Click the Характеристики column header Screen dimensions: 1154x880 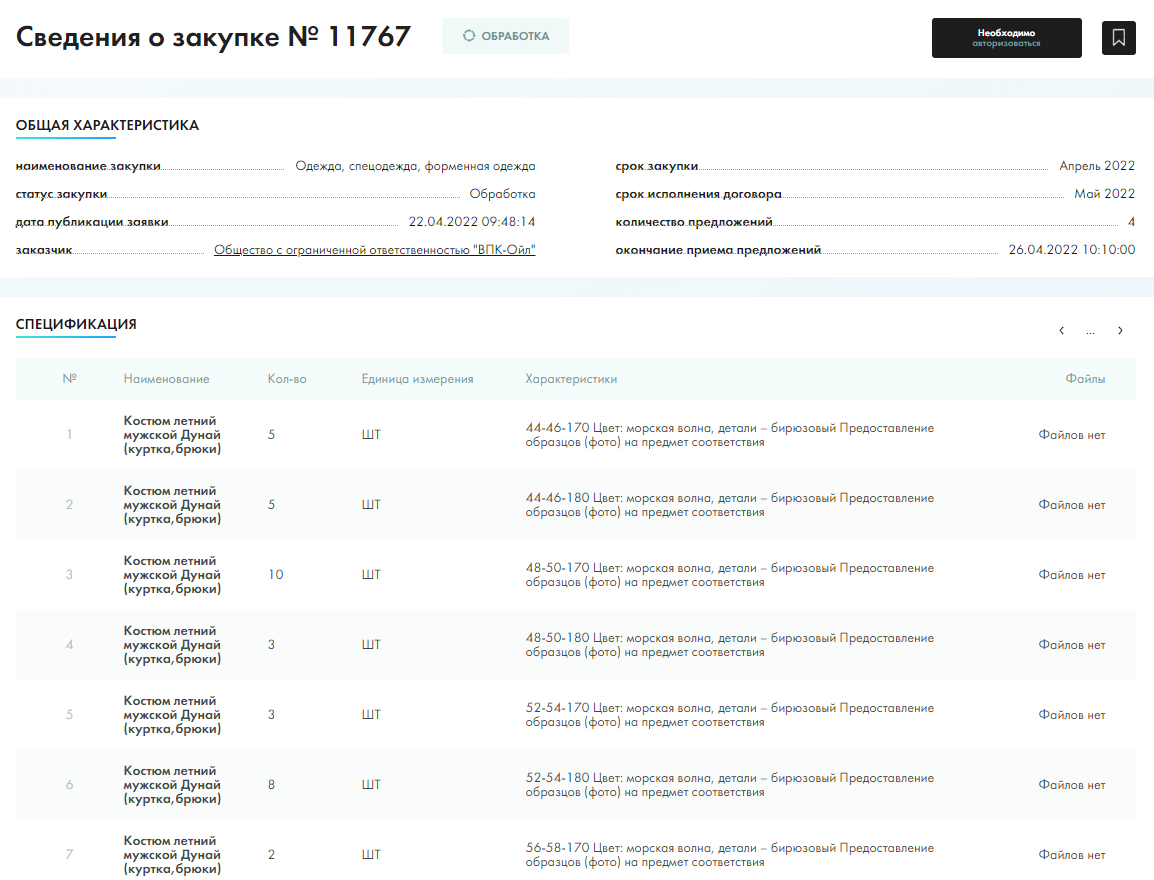click(x=571, y=379)
